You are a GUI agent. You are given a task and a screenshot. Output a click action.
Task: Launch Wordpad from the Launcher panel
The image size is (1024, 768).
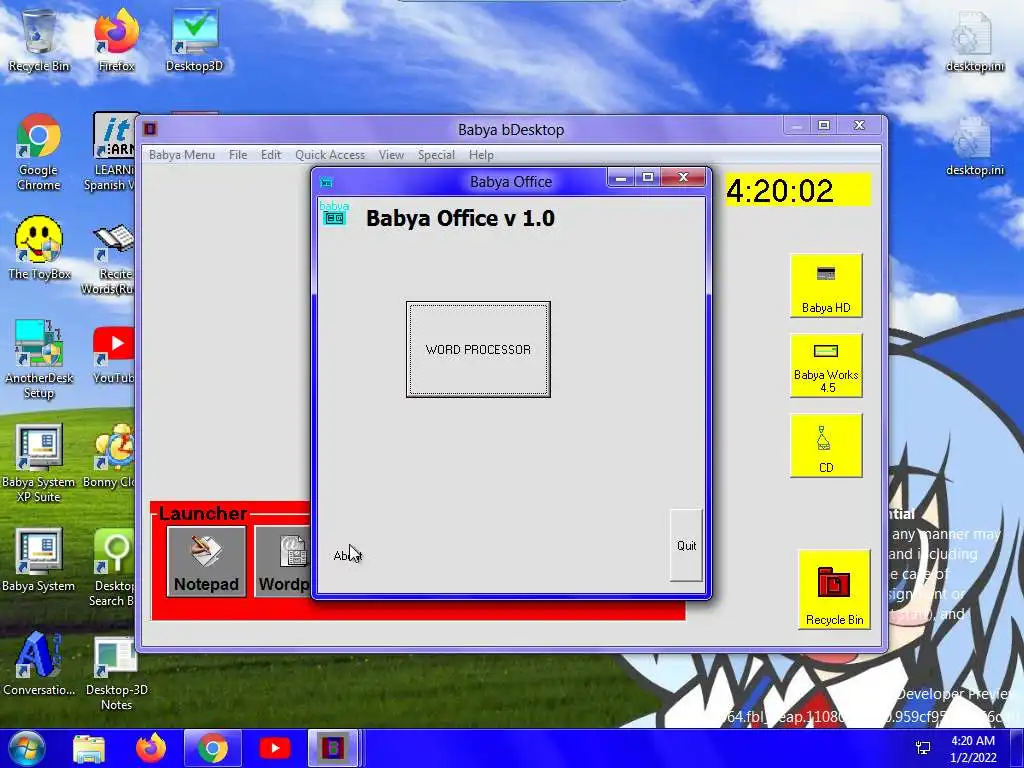283,561
